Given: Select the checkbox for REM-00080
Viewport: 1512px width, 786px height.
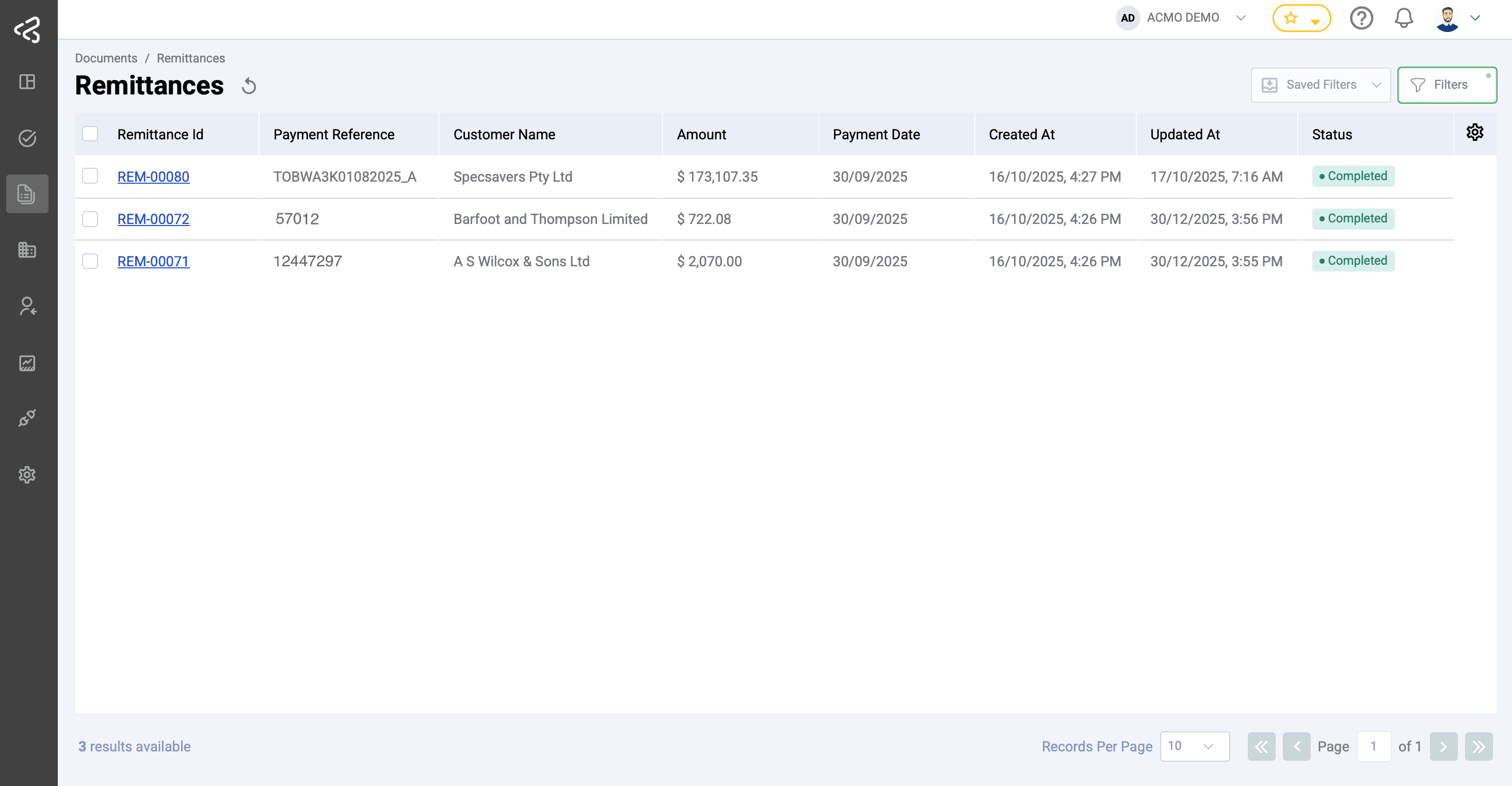Looking at the screenshot, I should point(90,176).
